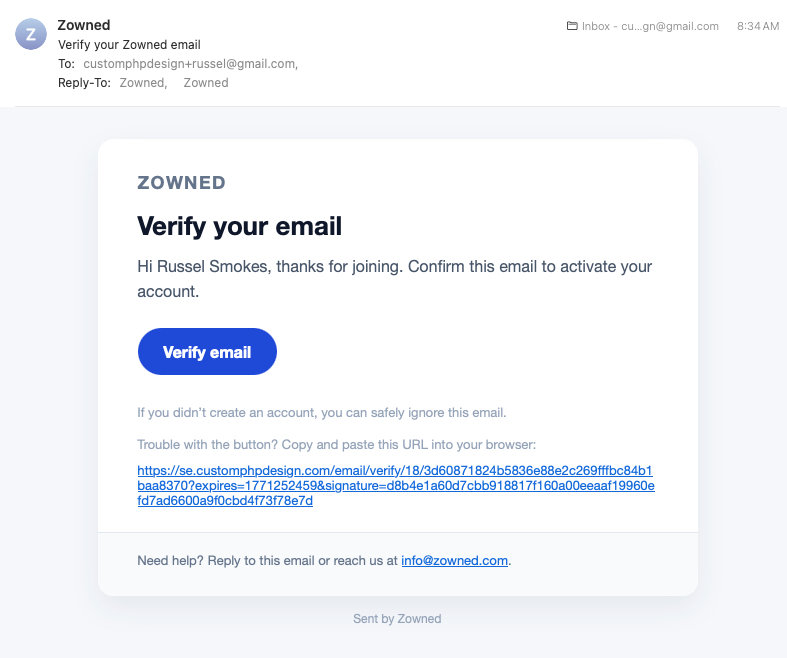
Task: Click the subject line Verify your Zowned email
Action: tap(129, 45)
